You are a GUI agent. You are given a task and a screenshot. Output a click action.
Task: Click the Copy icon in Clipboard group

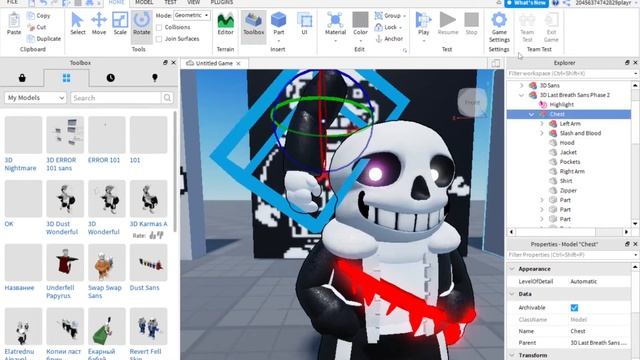(x=31, y=16)
